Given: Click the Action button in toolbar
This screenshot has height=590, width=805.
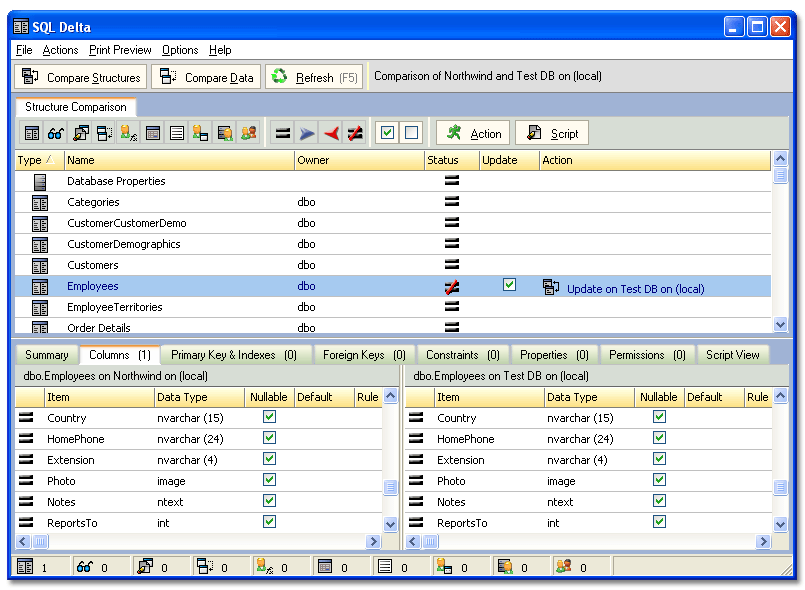Looking at the screenshot, I should (473, 134).
